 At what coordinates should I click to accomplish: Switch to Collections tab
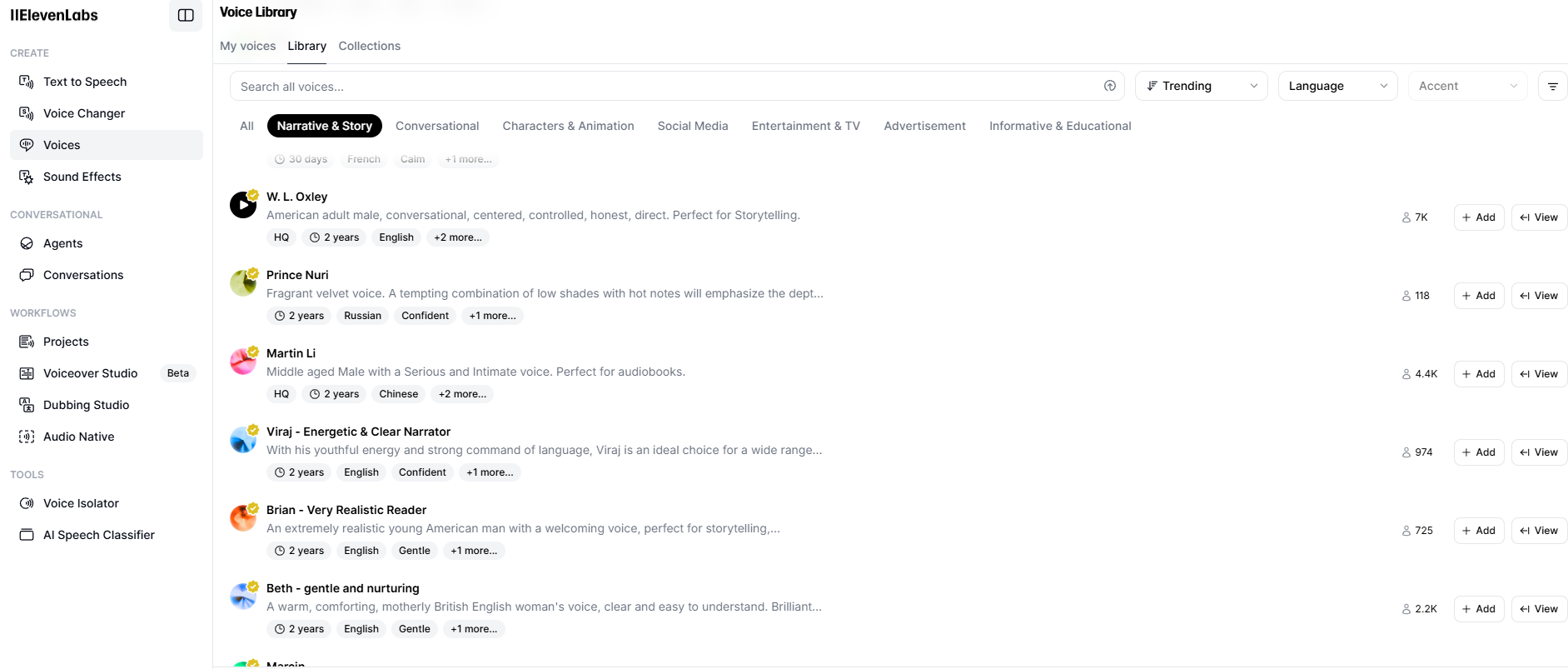(370, 46)
